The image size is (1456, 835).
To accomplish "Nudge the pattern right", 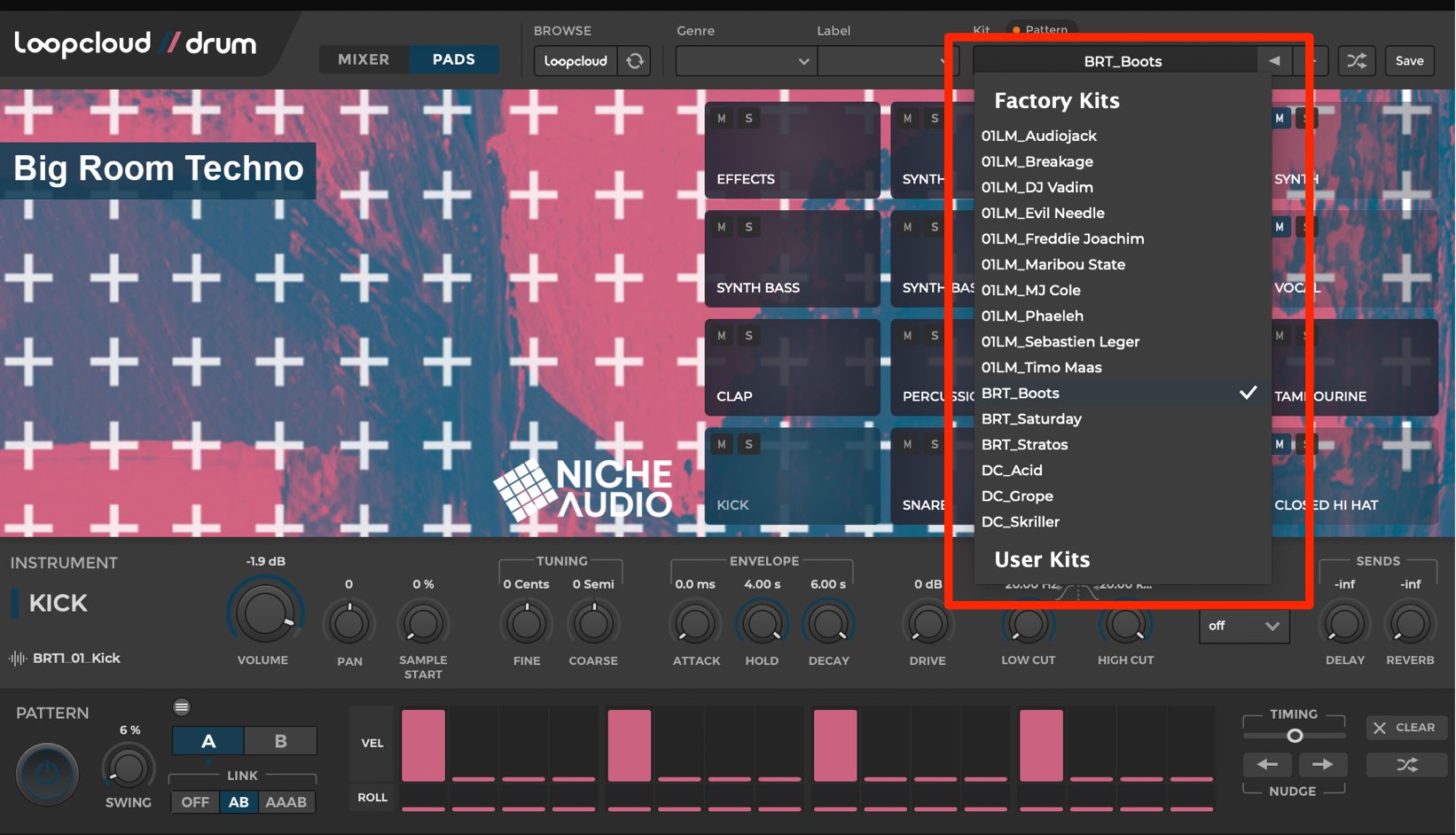I will (1322, 764).
